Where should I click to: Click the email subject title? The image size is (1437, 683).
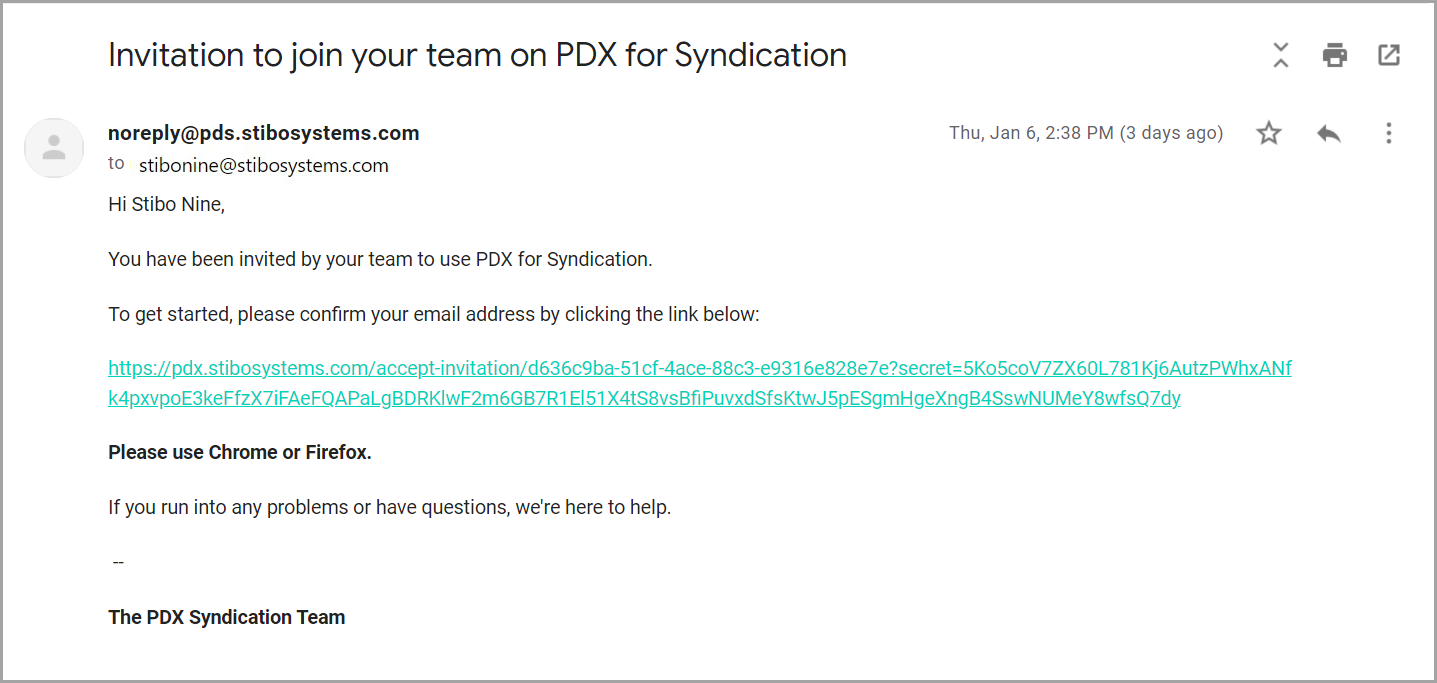pyautogui.click(x=477, y=55)
